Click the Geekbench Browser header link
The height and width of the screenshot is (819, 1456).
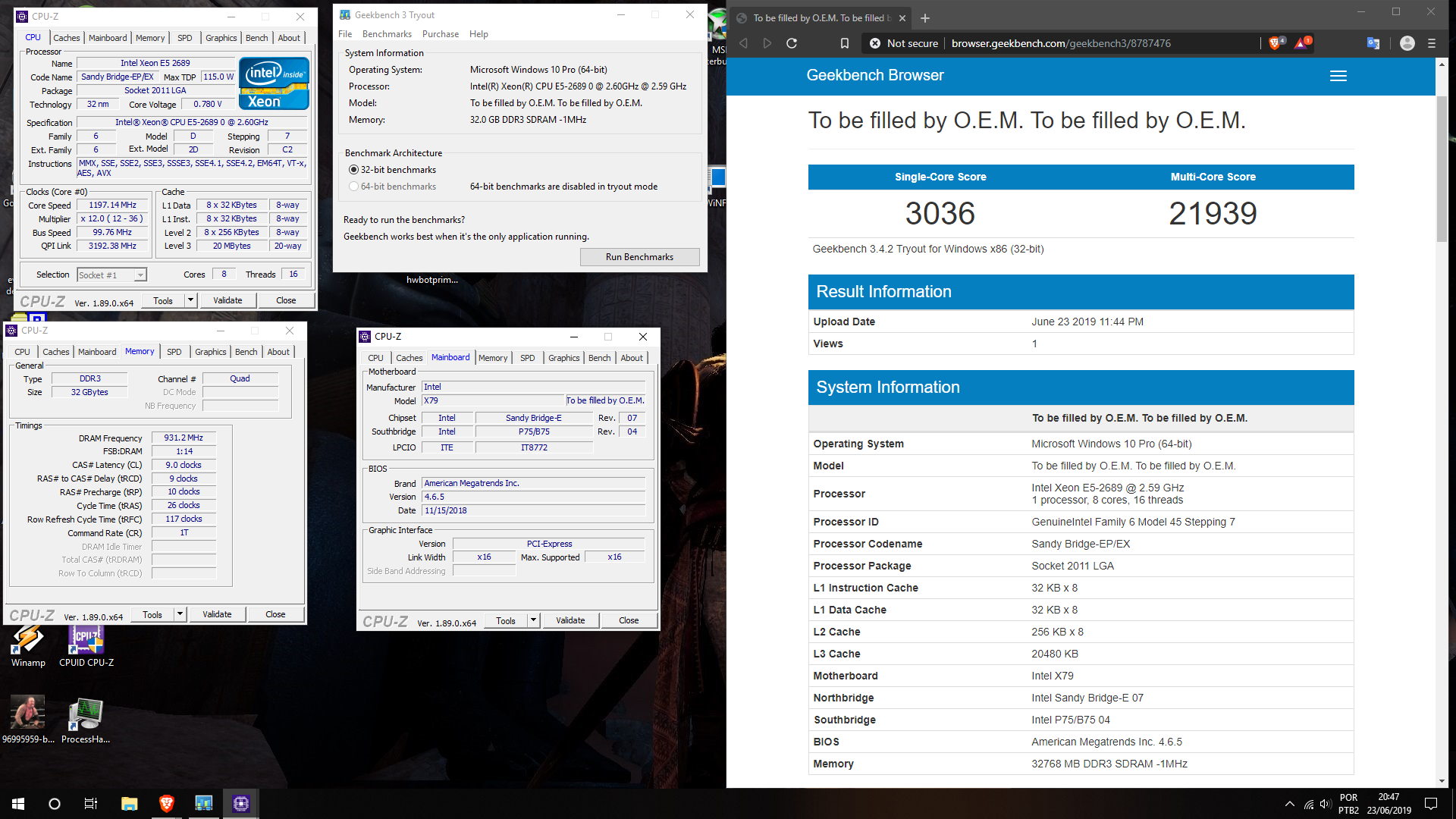(874, 76)
